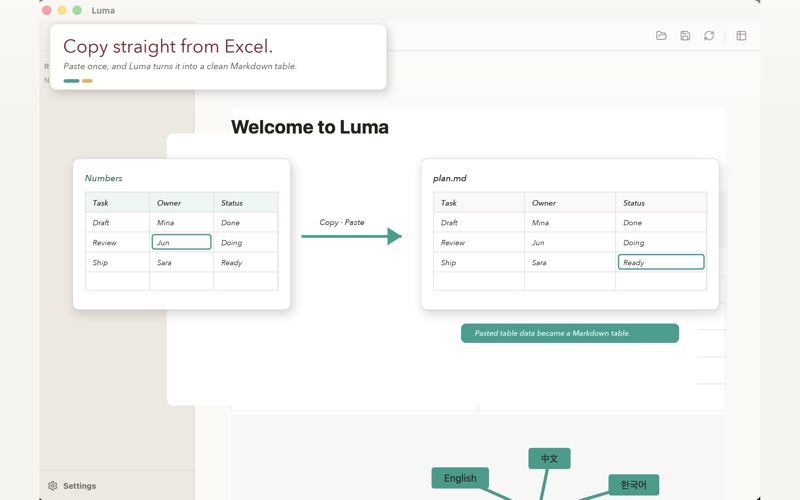Select the 'Review' cell in plan.md table
The height and width of the screenshot is (500, 800).
[479, 242]
